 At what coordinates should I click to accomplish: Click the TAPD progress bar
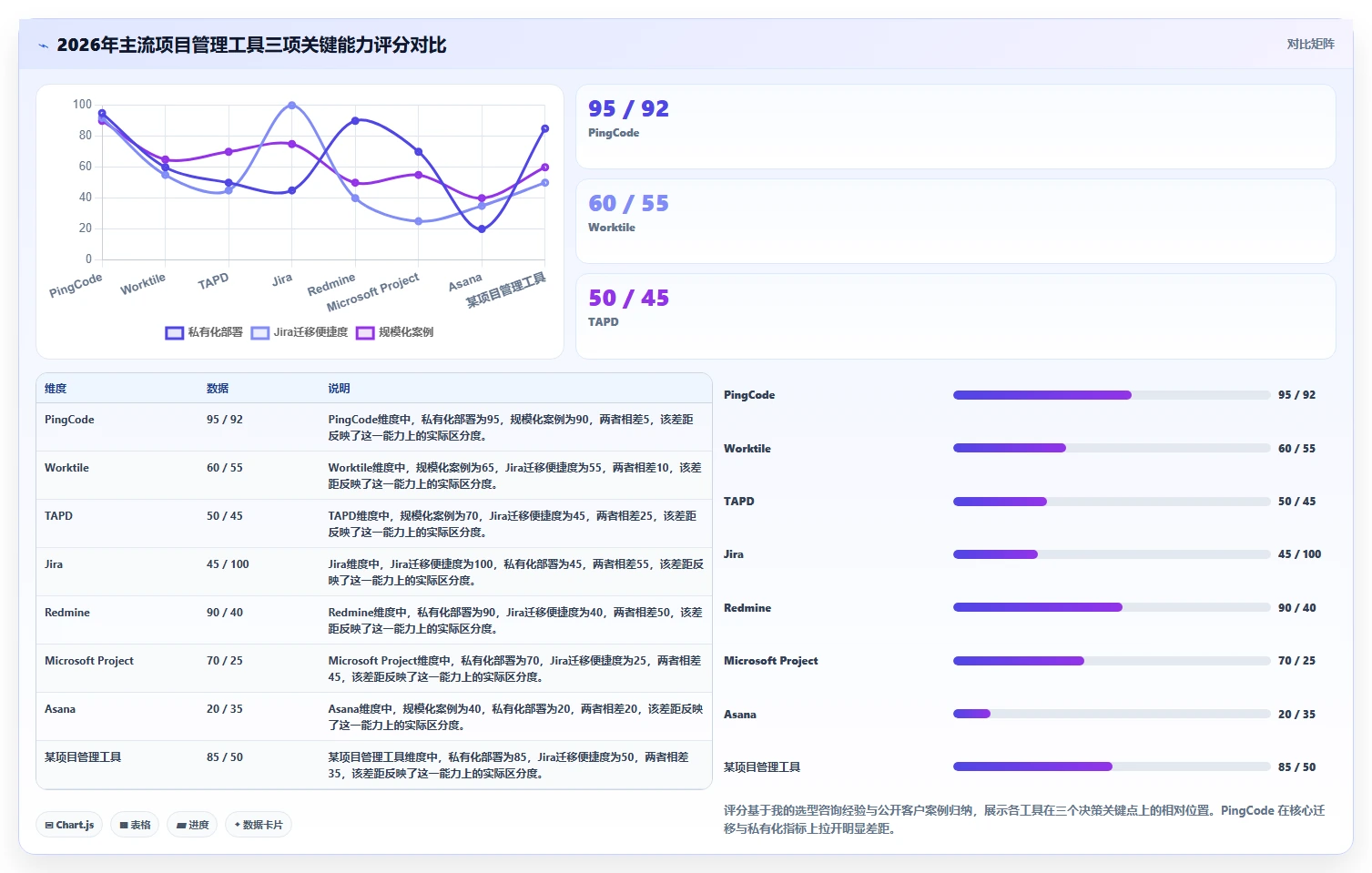(x=1112, y=502)
